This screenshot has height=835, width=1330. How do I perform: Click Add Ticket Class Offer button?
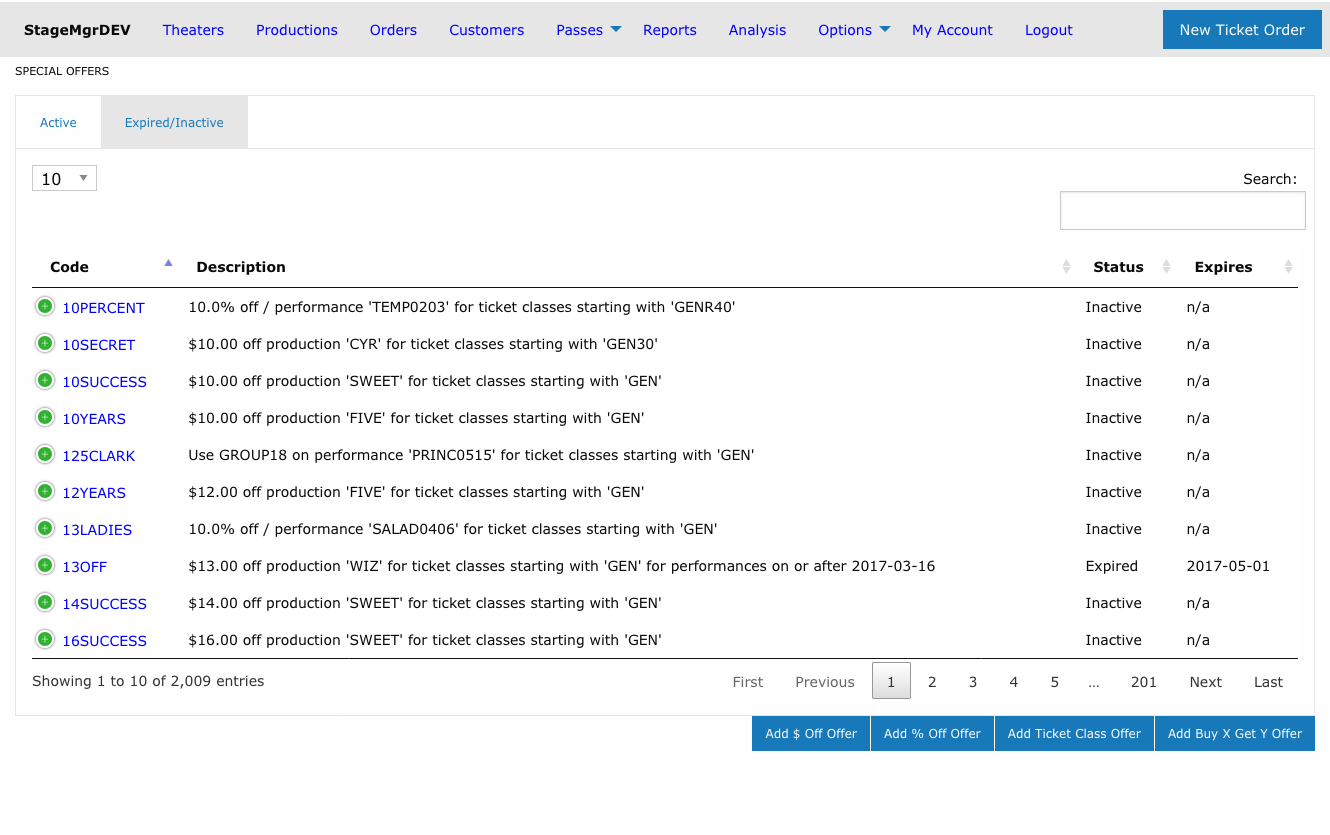click(1074, 733)
